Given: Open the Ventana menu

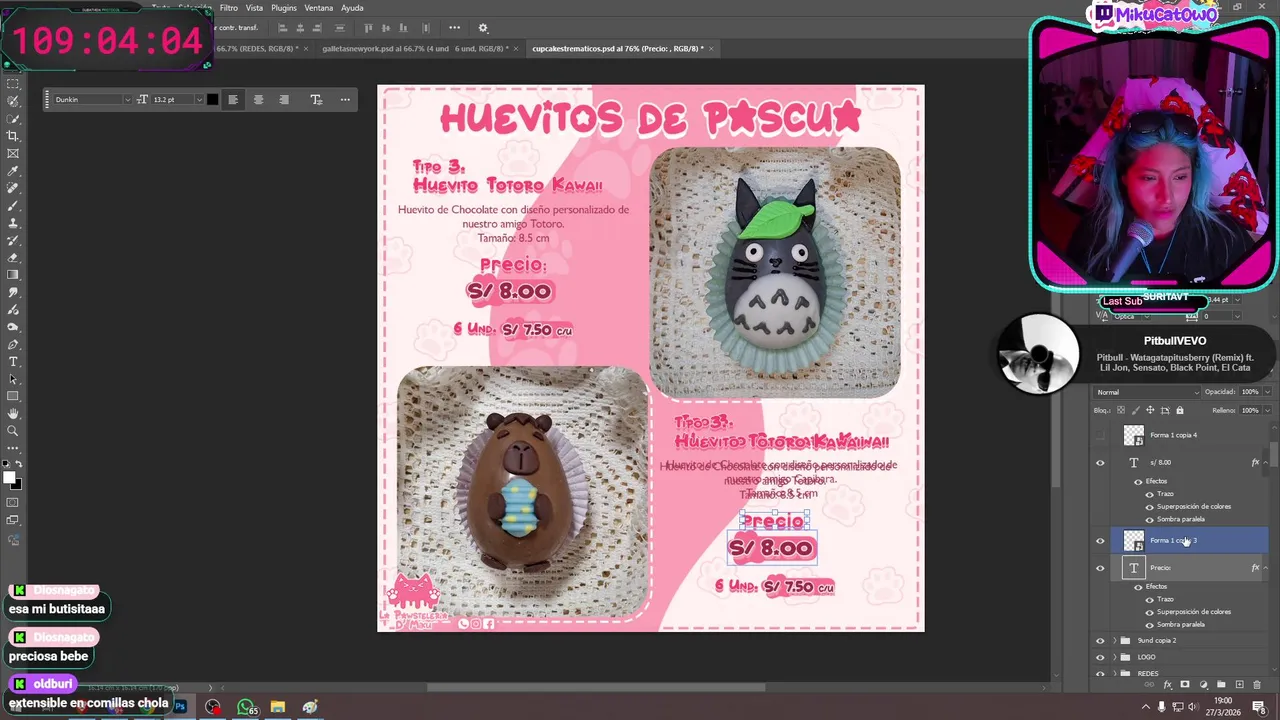Looking at the screenshot, I should coord(318,8).
